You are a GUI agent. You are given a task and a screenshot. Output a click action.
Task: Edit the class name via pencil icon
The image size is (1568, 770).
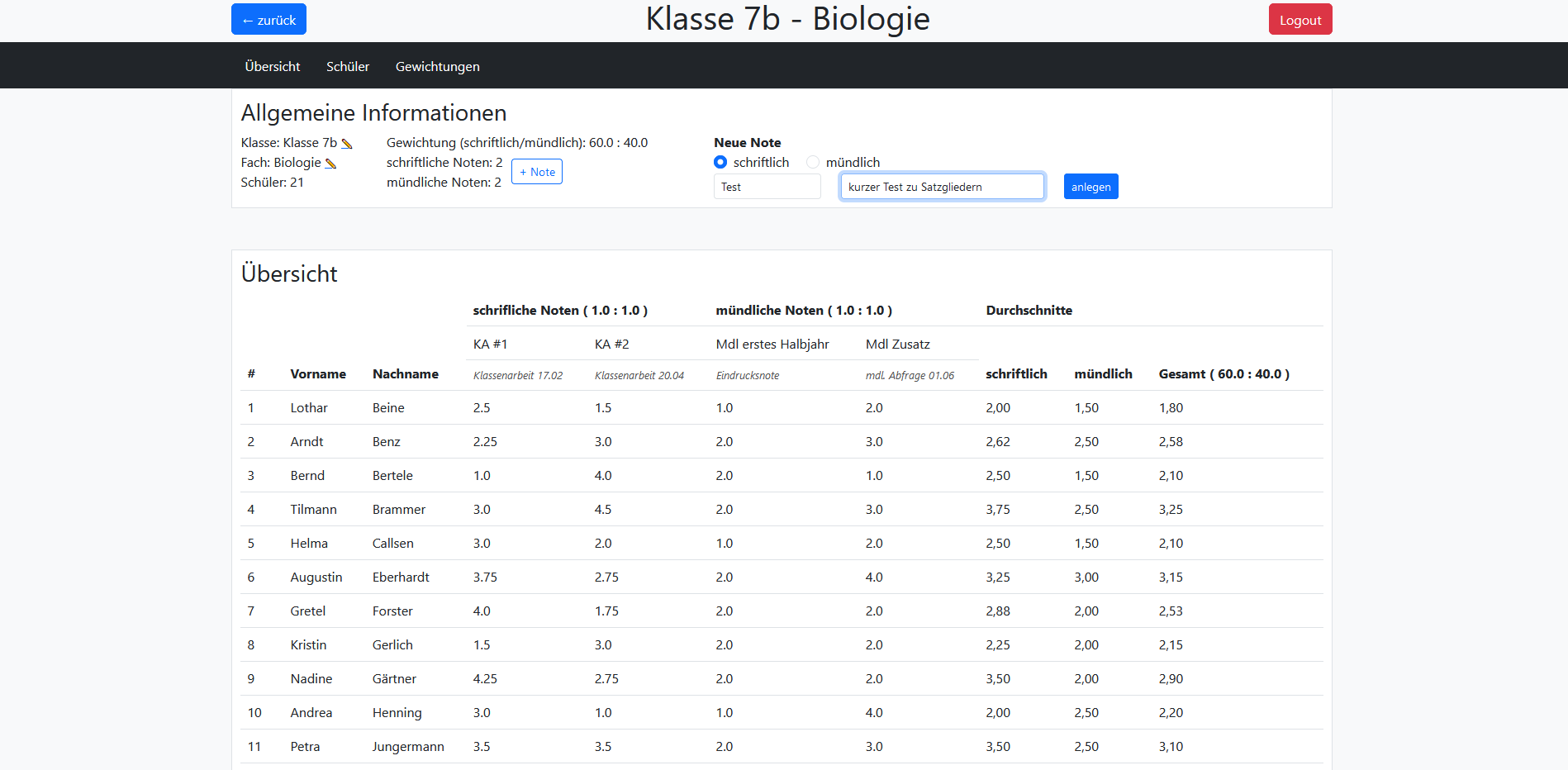click(348, 142)
